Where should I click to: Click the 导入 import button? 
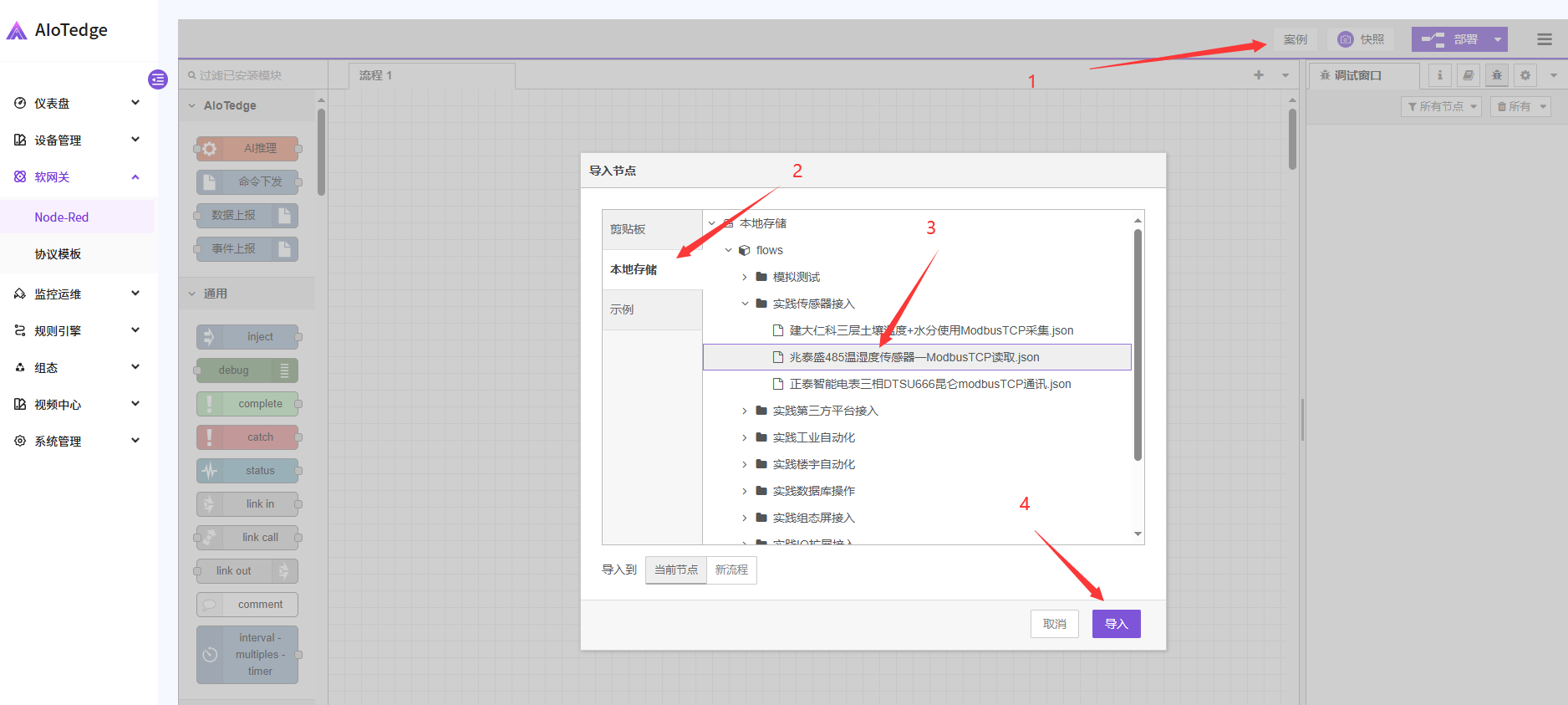point(1116,624)
